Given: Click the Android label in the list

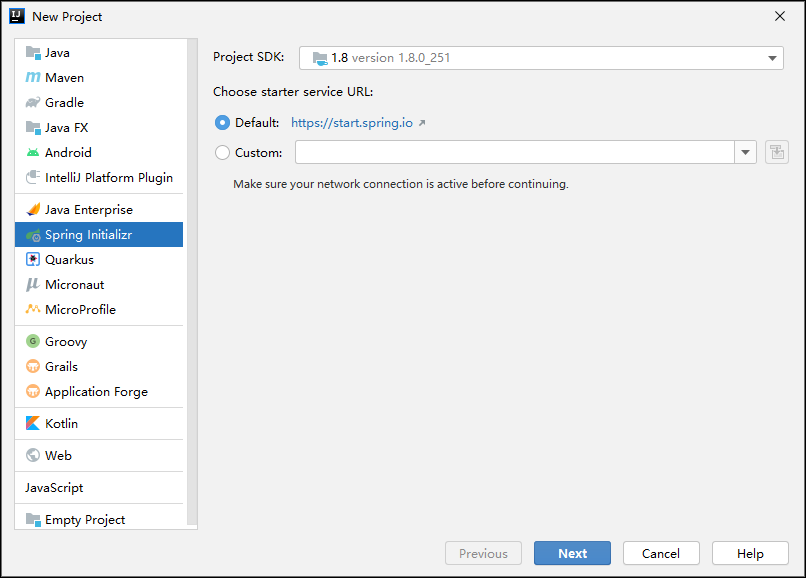Looking at the screenshot, I should (68, 153).
